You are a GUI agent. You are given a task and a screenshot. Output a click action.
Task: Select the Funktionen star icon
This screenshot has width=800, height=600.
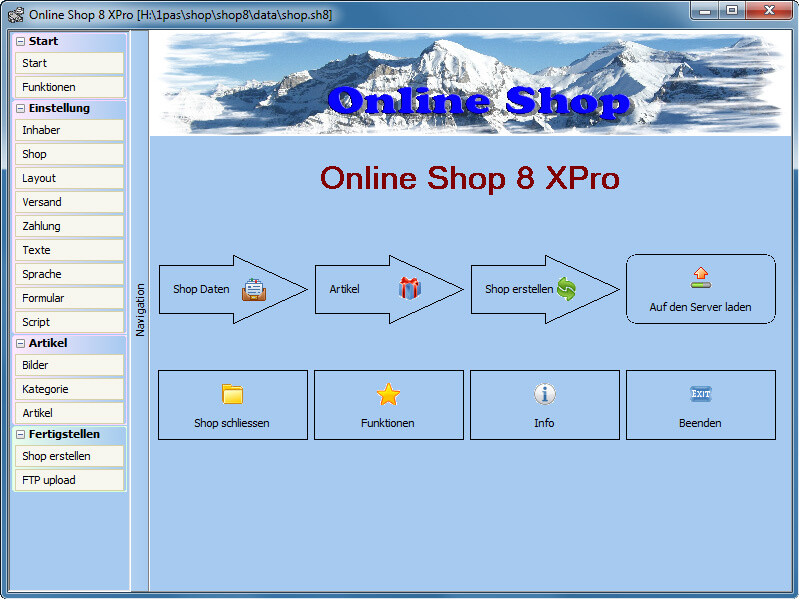[388, 395]
